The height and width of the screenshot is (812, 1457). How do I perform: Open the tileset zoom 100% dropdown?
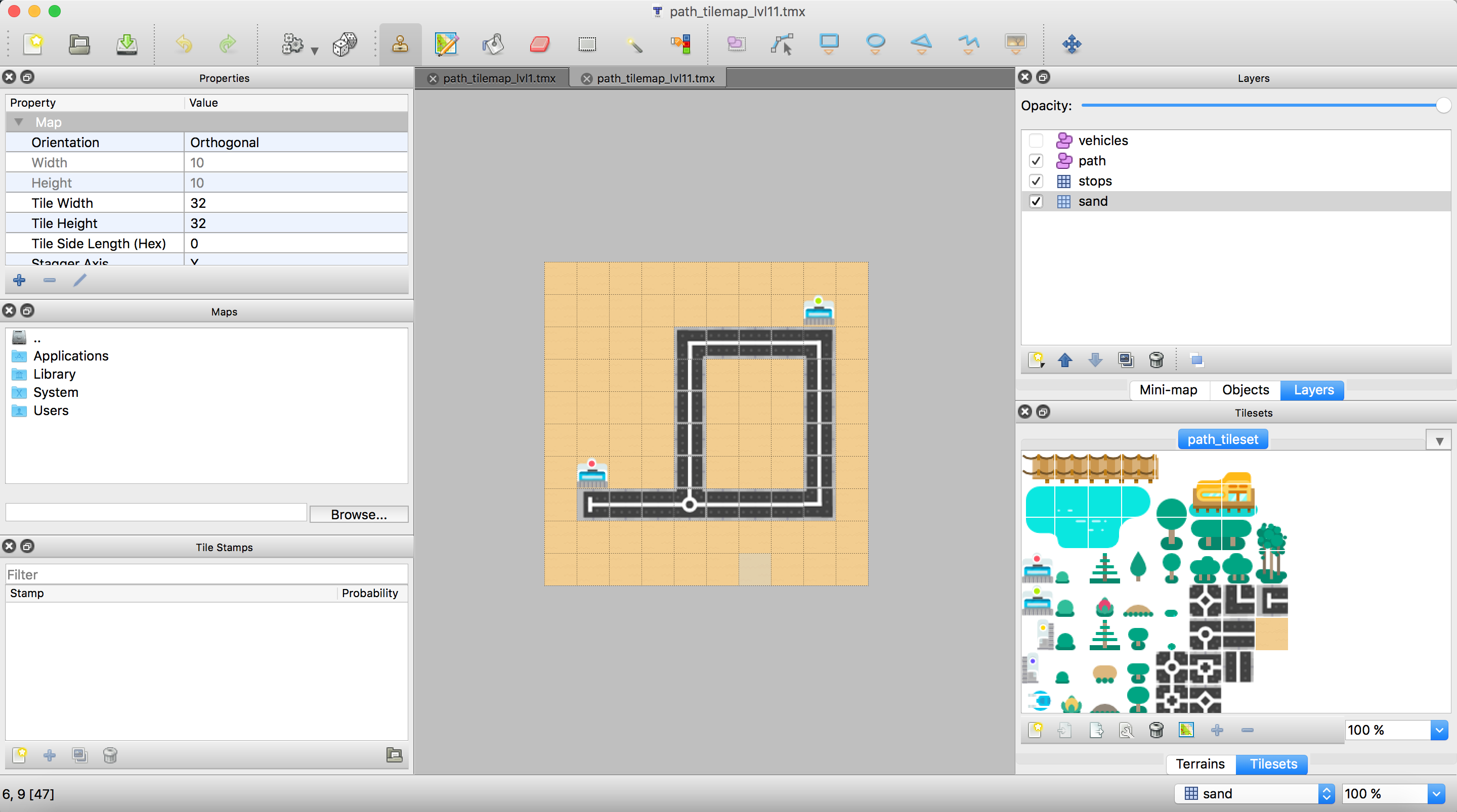click(x=1439, y=730)
